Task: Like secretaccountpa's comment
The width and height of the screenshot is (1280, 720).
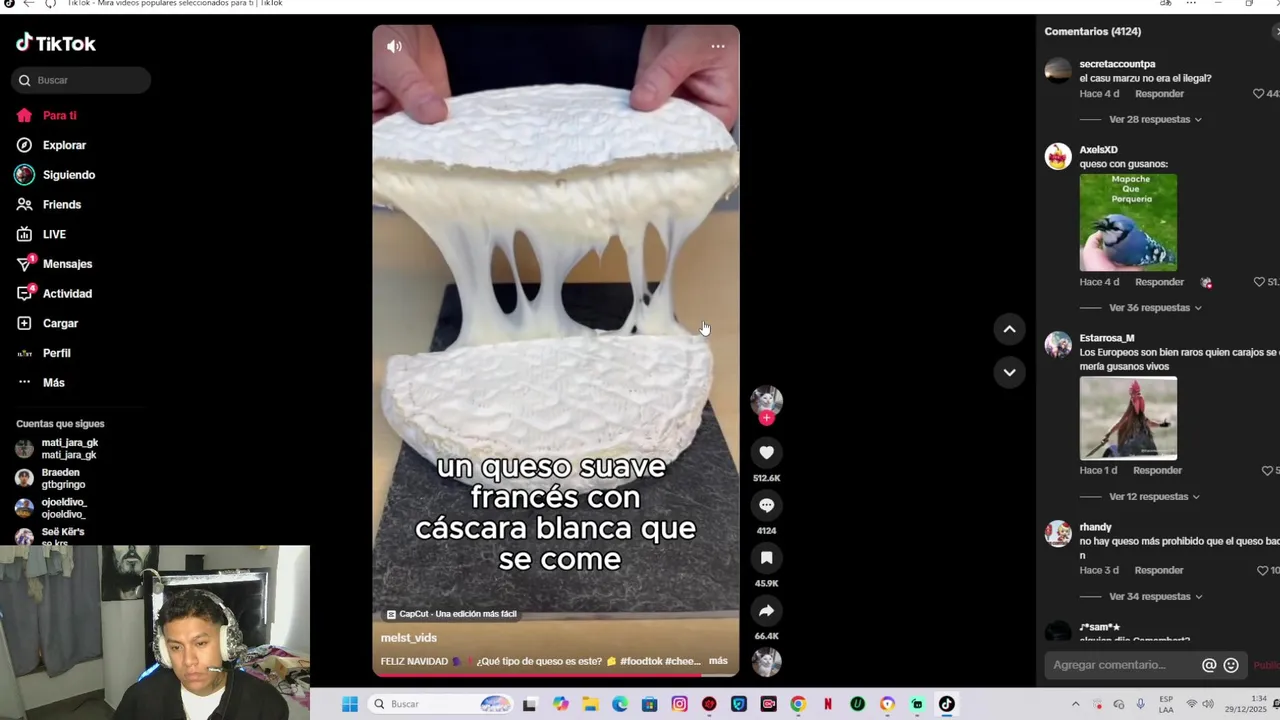Action: pyautogui.click(x=1259, y=93)
